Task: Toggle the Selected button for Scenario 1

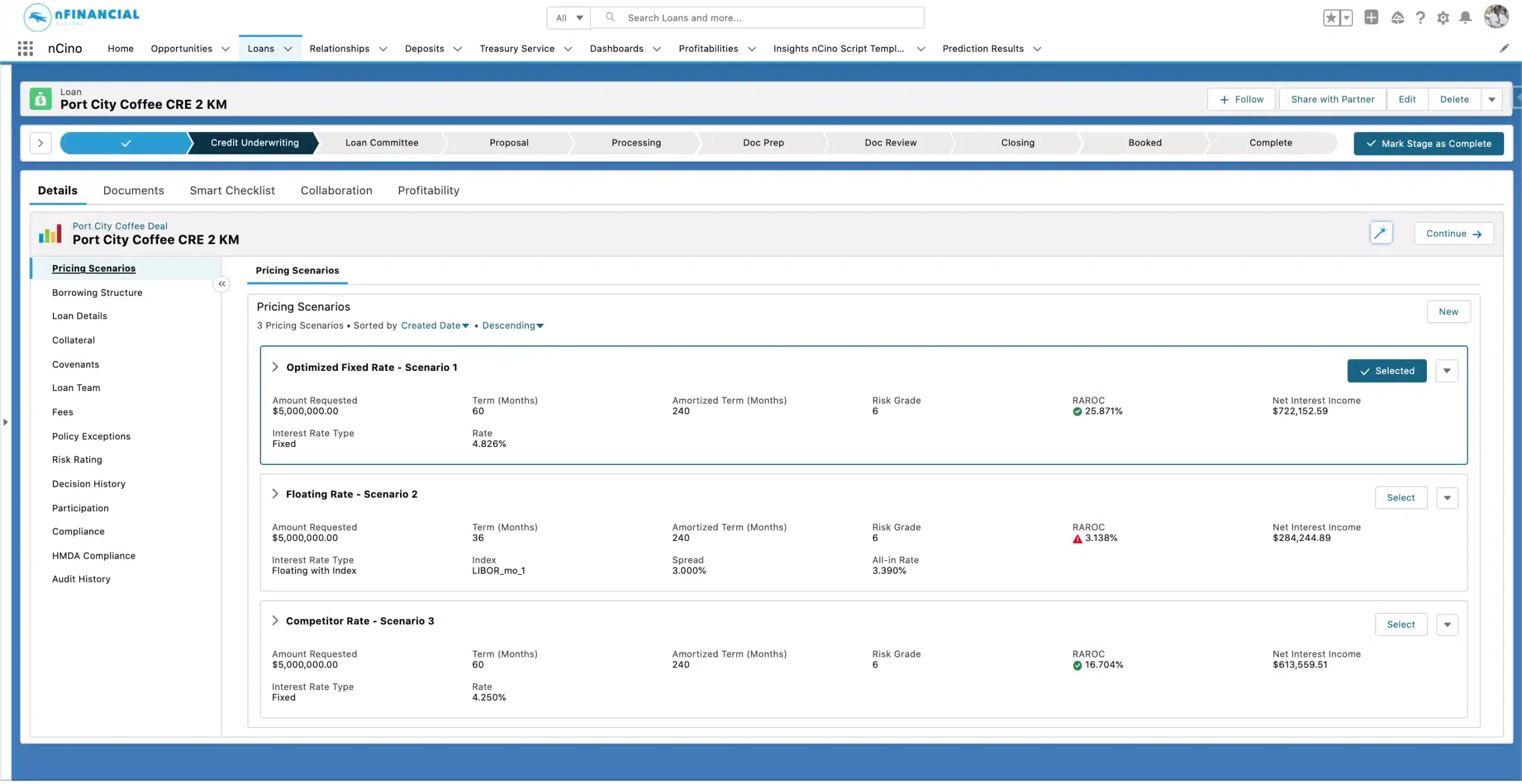Action: click(1386, 371)
